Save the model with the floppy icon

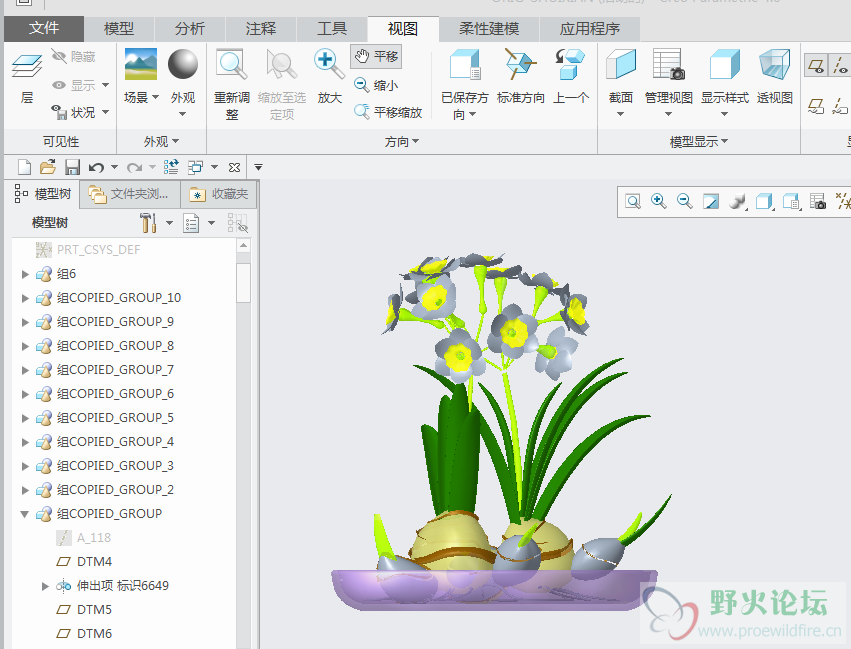point(72,167)
